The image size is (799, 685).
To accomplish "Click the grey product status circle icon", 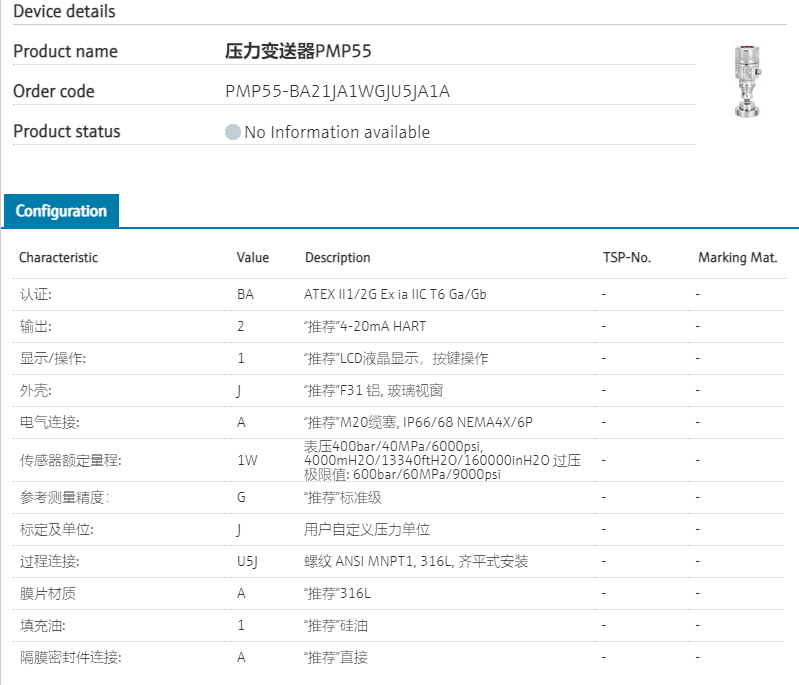I will point(233,132).
